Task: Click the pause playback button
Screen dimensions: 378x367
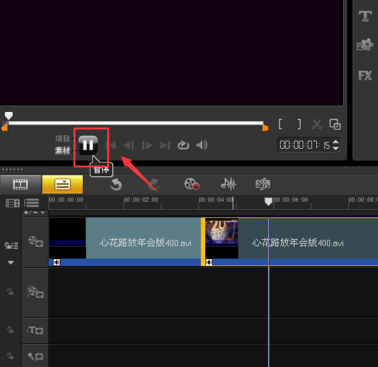Action: [88, 145]
